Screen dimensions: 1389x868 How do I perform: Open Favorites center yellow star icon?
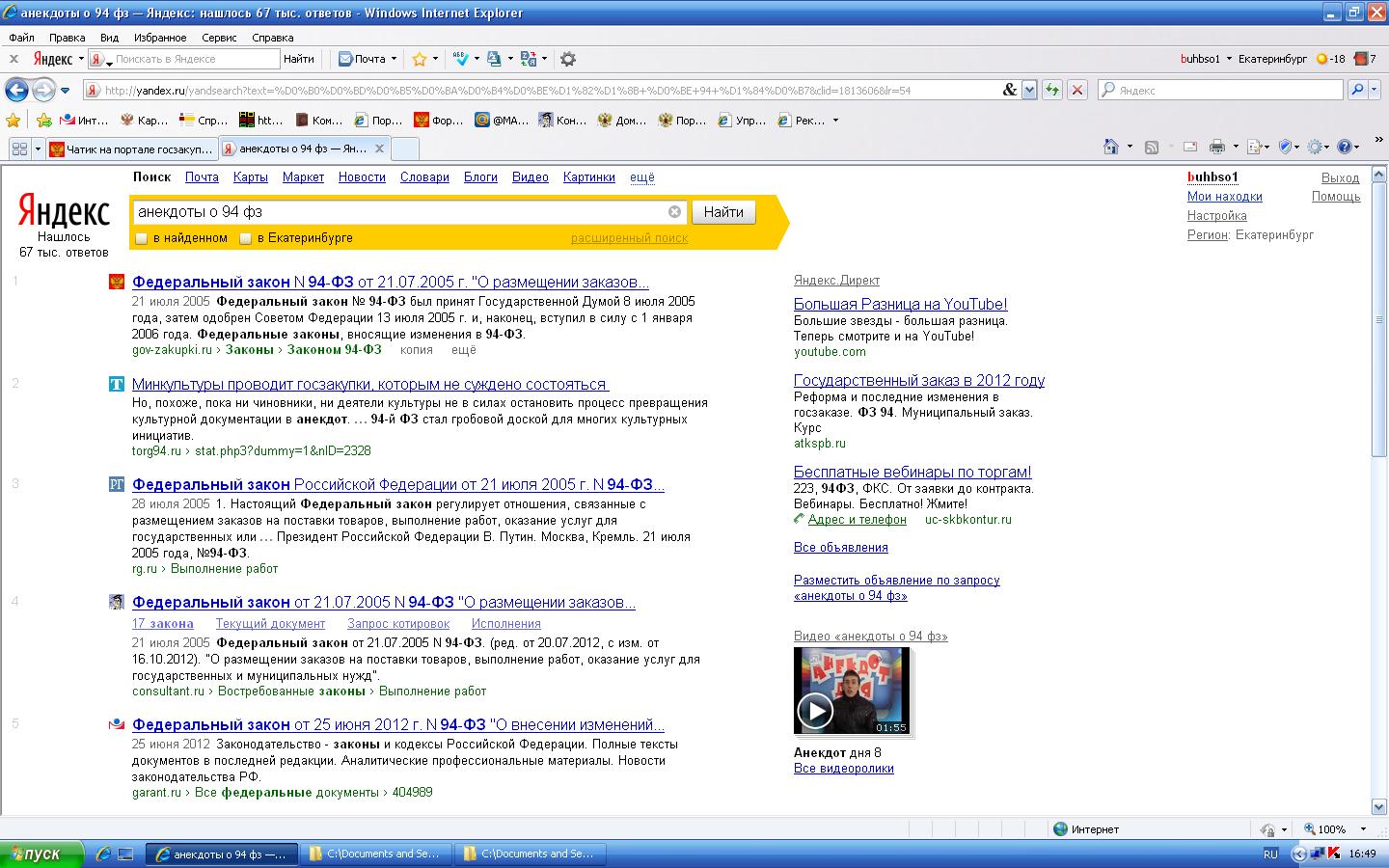click(x=14, y=121)
